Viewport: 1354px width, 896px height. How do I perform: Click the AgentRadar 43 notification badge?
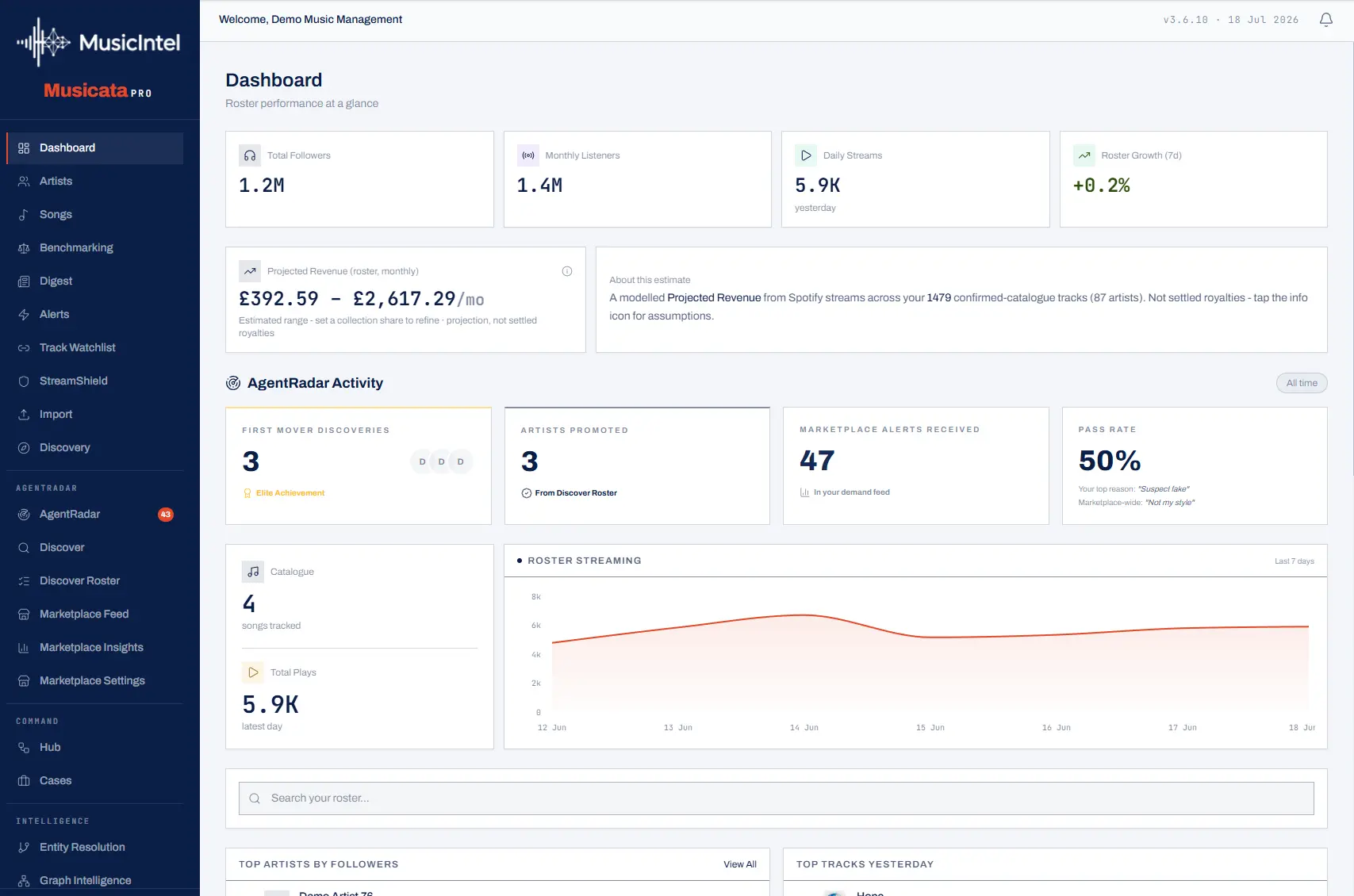tap(166, 515)
